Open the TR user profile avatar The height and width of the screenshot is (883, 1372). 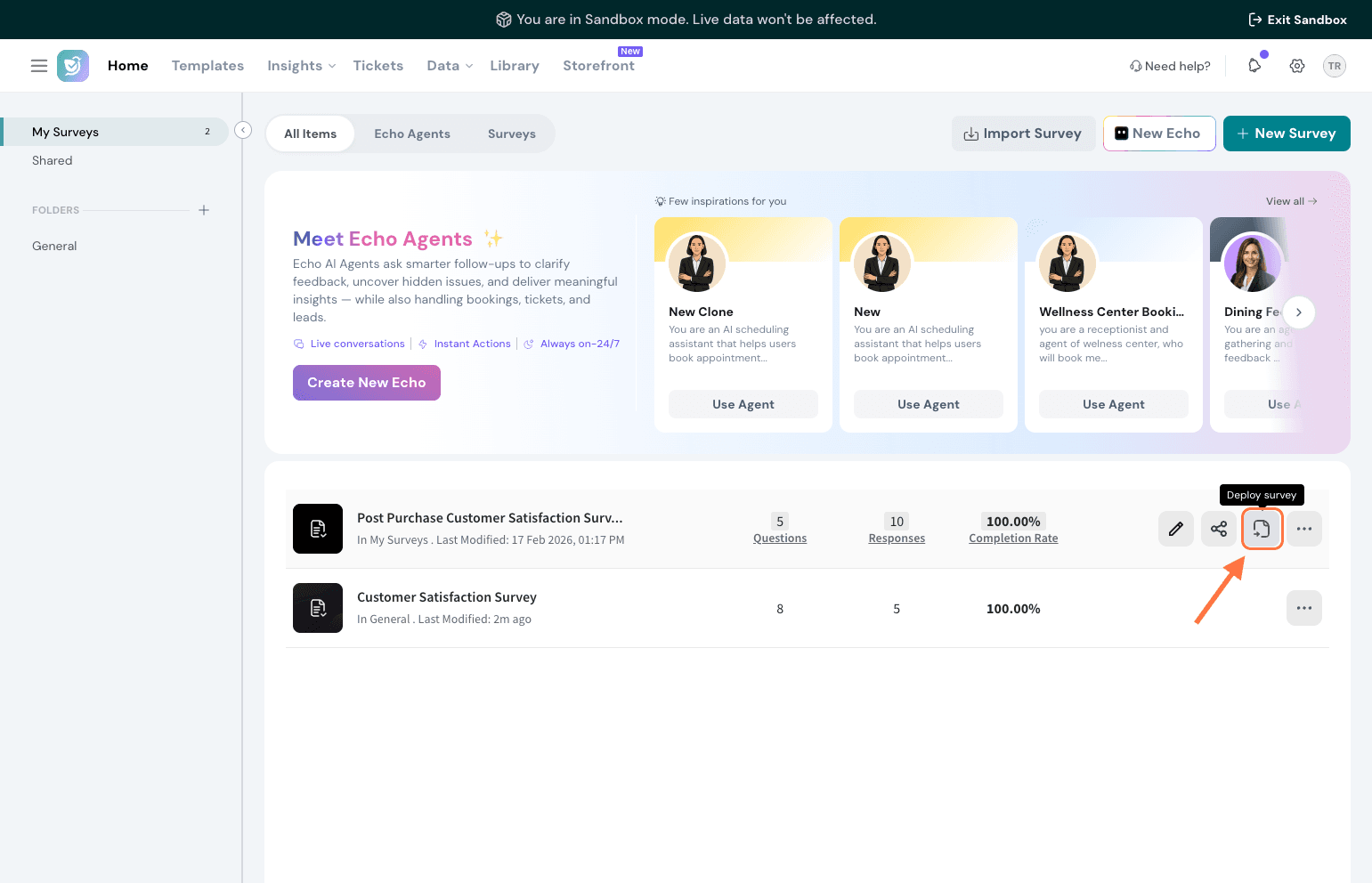click(x=1334, y=66)
